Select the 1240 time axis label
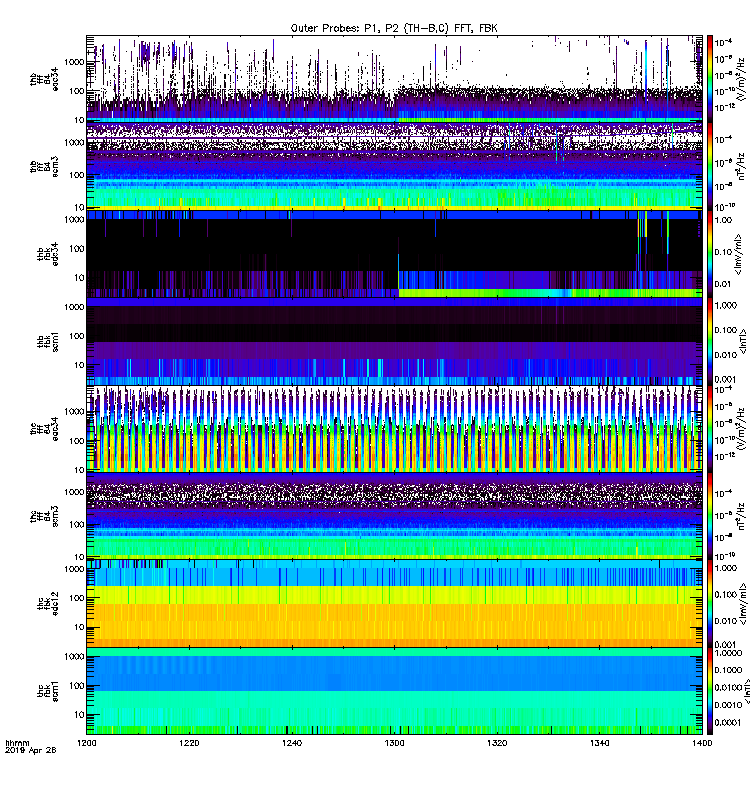 tap(292, 743)
